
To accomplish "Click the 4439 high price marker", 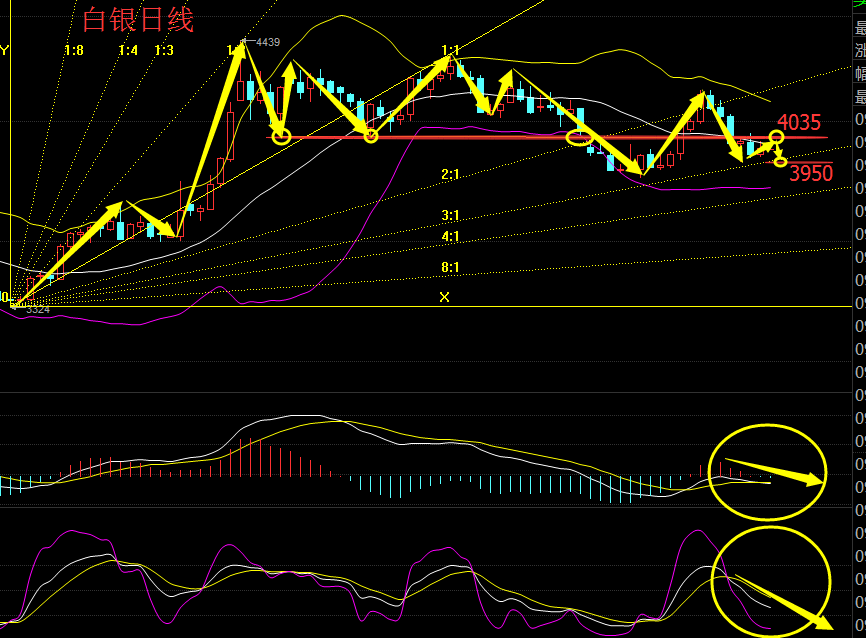I will pos(266,42).
